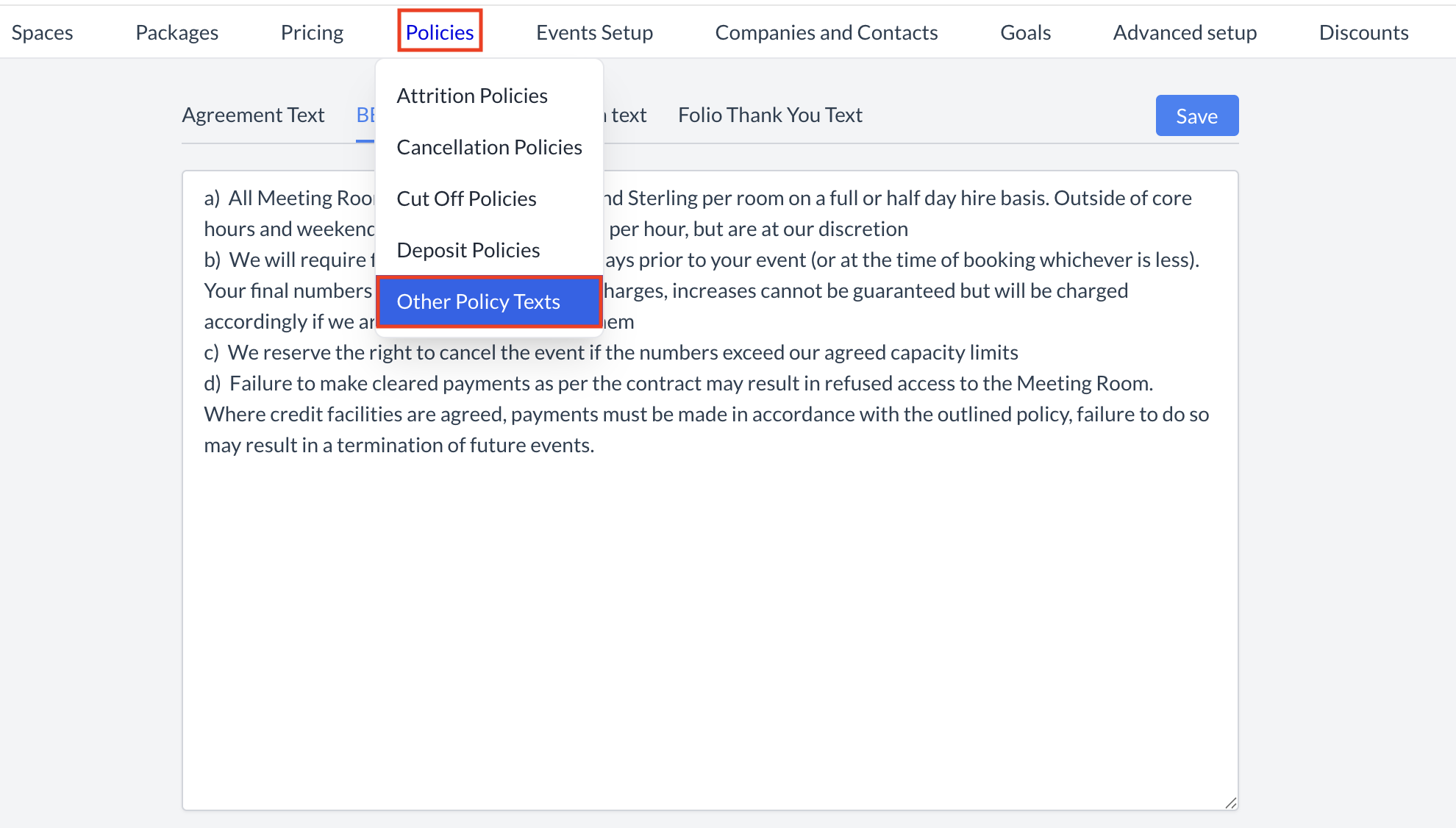Switch to Folio Thank You Text tab
This screenshot has width=1456, height=828.
click(770, 115)
